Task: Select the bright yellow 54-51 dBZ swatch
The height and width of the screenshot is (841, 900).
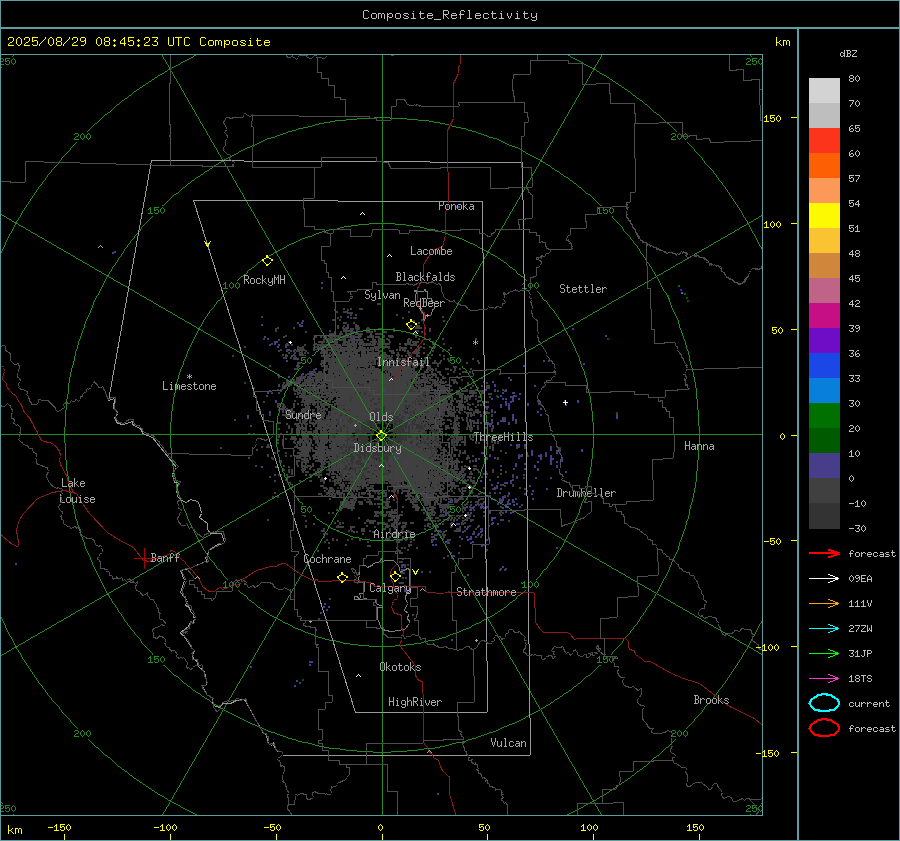Action: coord(824,216)
